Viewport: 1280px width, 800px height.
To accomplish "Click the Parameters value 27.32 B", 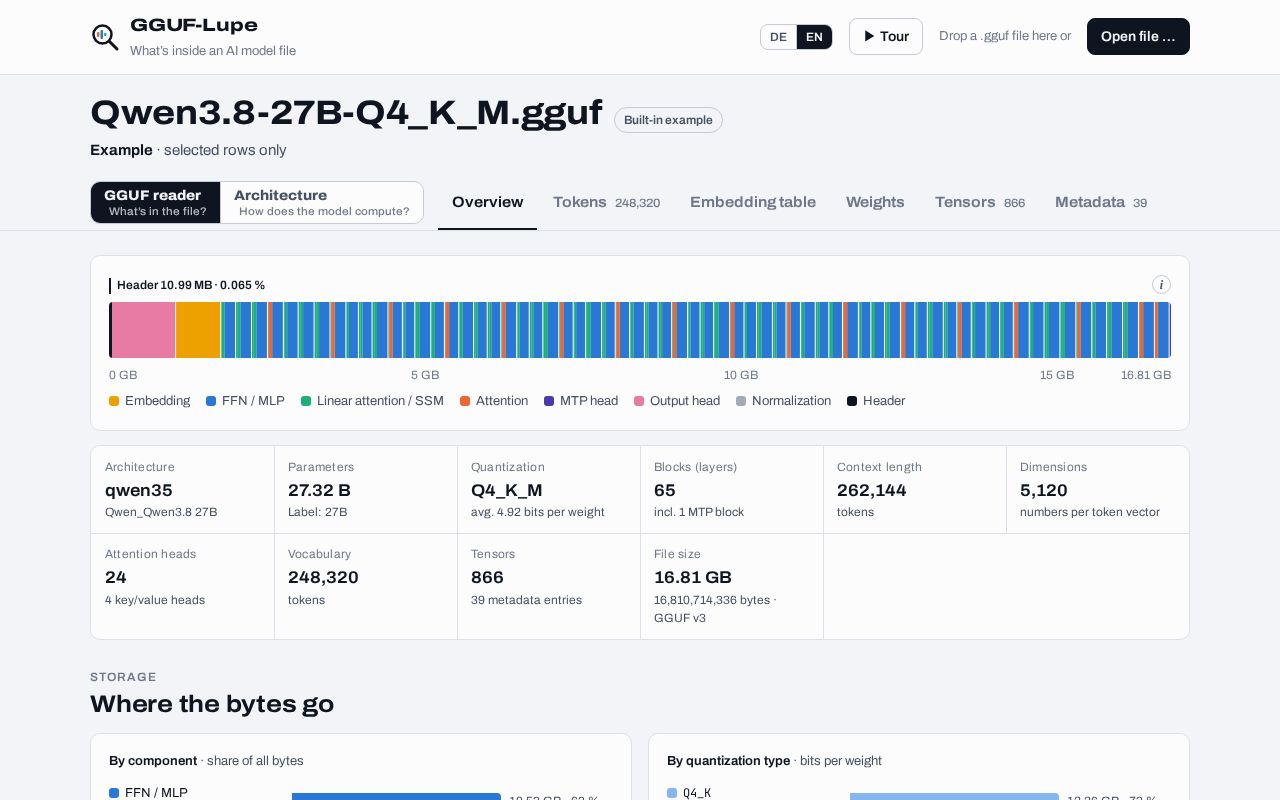I will (319, 490).
